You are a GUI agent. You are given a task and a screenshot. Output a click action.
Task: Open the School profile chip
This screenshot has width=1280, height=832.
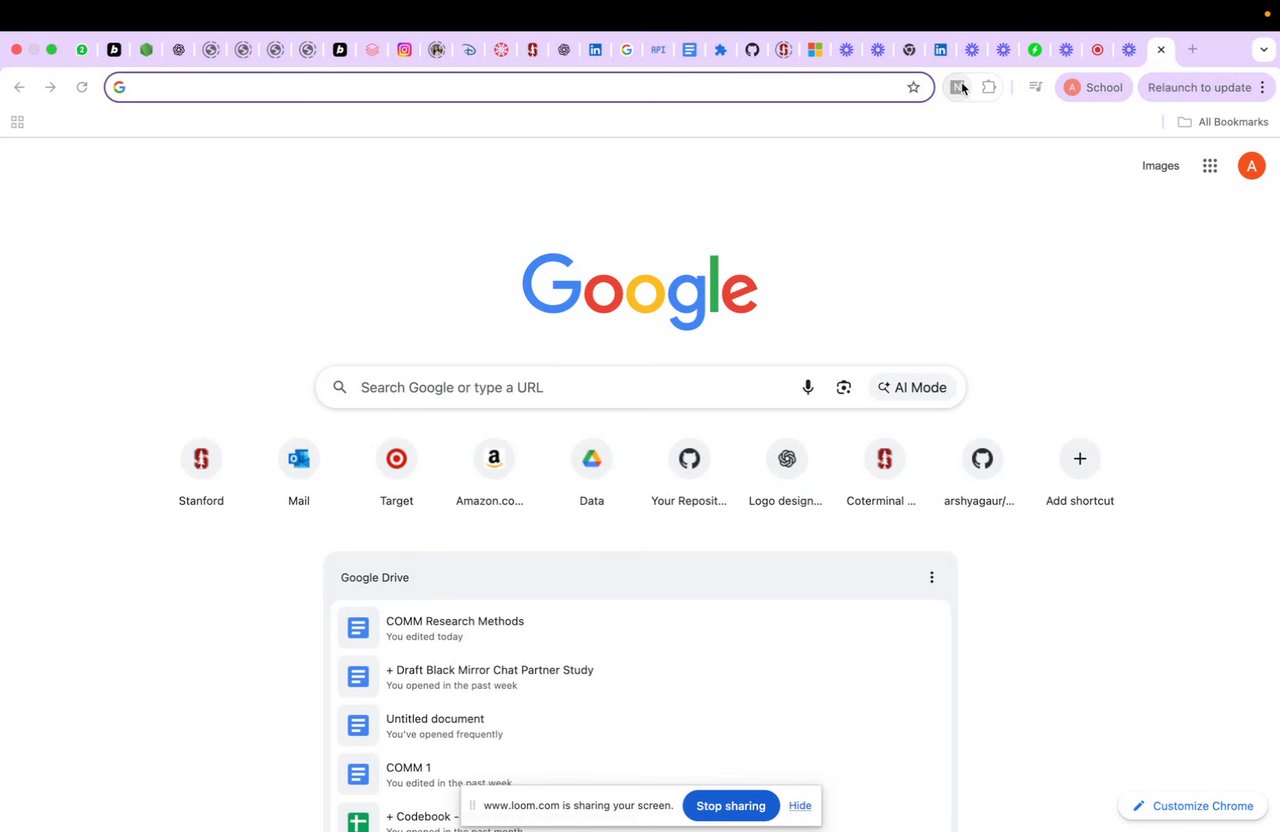(1093, 87)
